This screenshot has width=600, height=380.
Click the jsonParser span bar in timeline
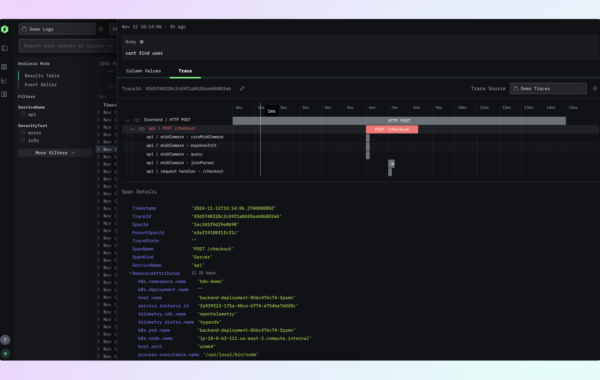tap(391, 163)
